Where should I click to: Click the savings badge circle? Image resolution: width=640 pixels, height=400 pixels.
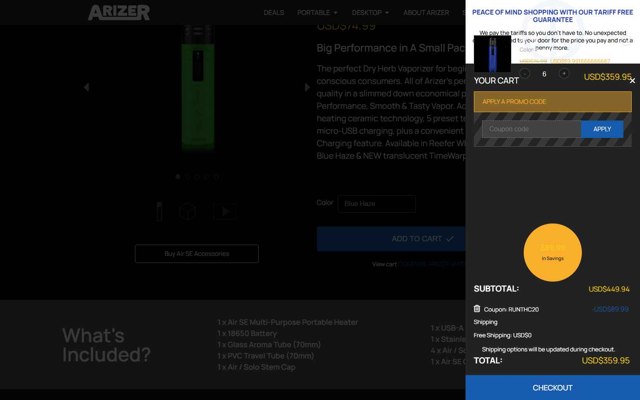[x=553, y=252]
